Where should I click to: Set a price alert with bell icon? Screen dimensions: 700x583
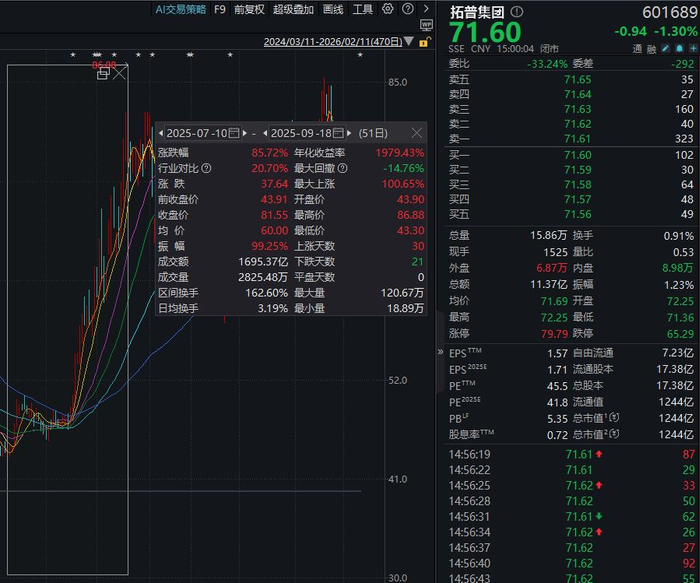(679, 48)
